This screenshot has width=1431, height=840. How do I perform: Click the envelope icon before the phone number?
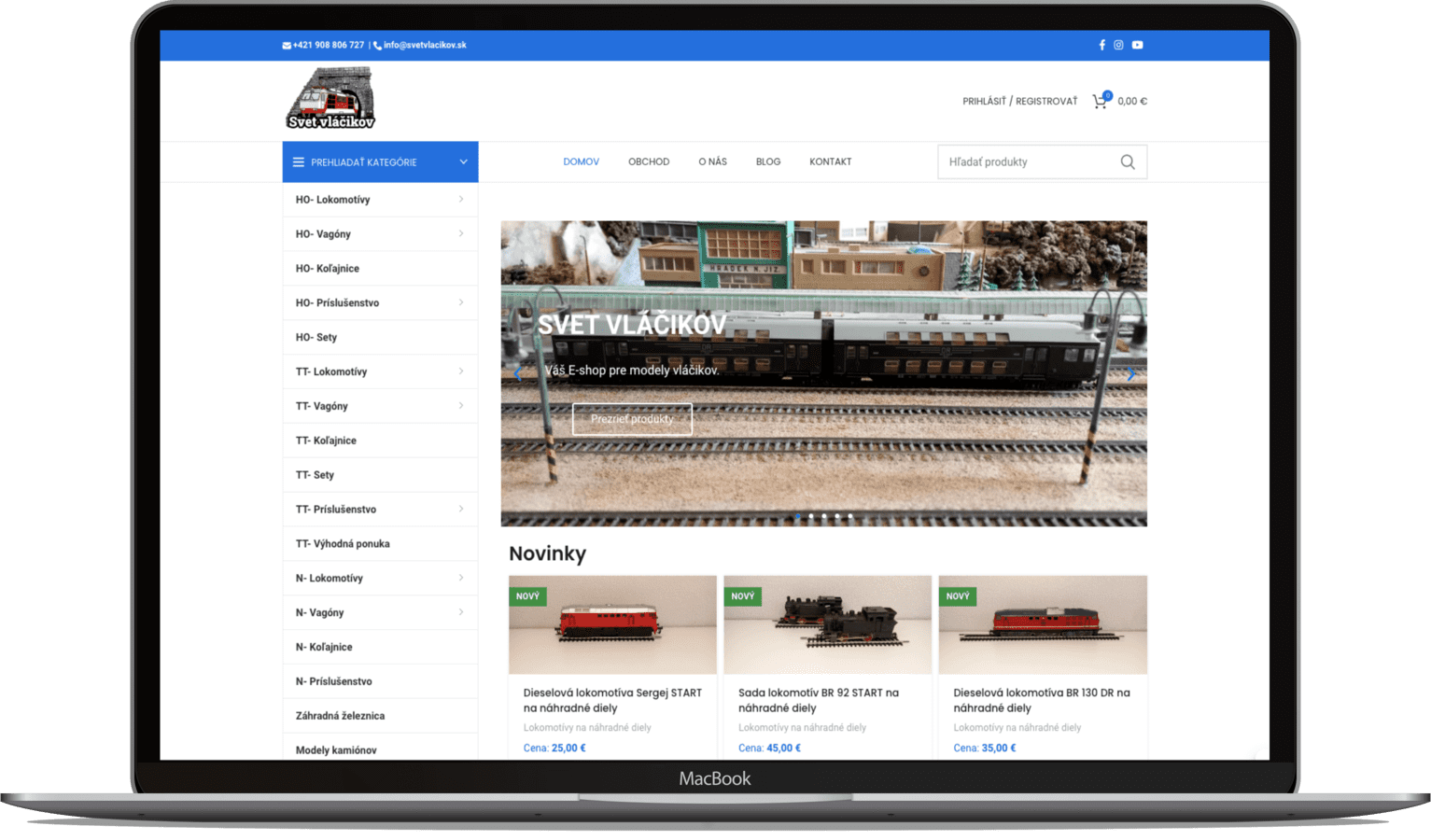[287, 46]
